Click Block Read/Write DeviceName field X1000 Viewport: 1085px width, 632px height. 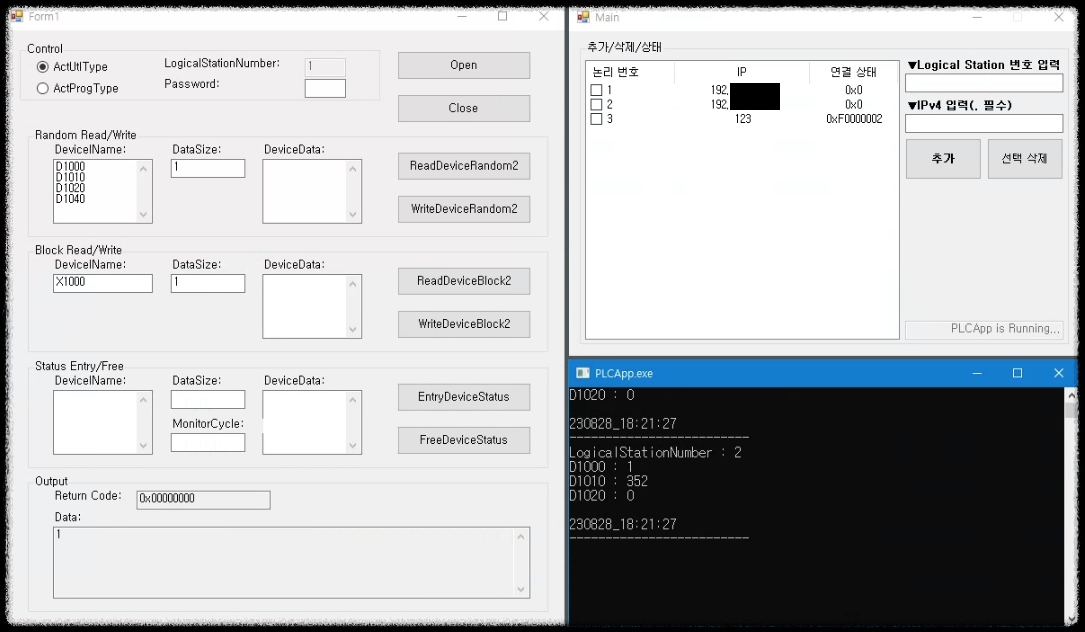(103, 283)
